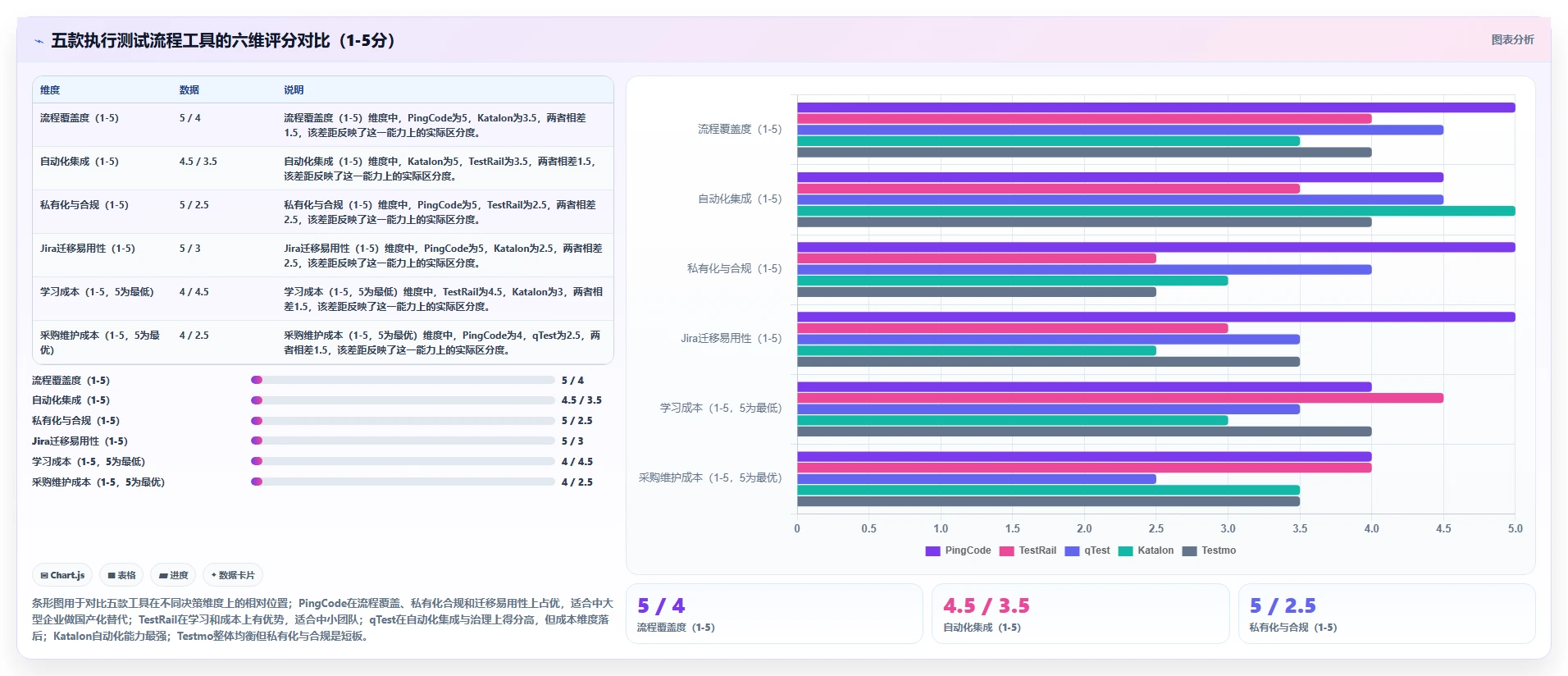The image size is (1568, 676).
Task: Click table data cell 4 / 4.5
Action: point(194,292)
